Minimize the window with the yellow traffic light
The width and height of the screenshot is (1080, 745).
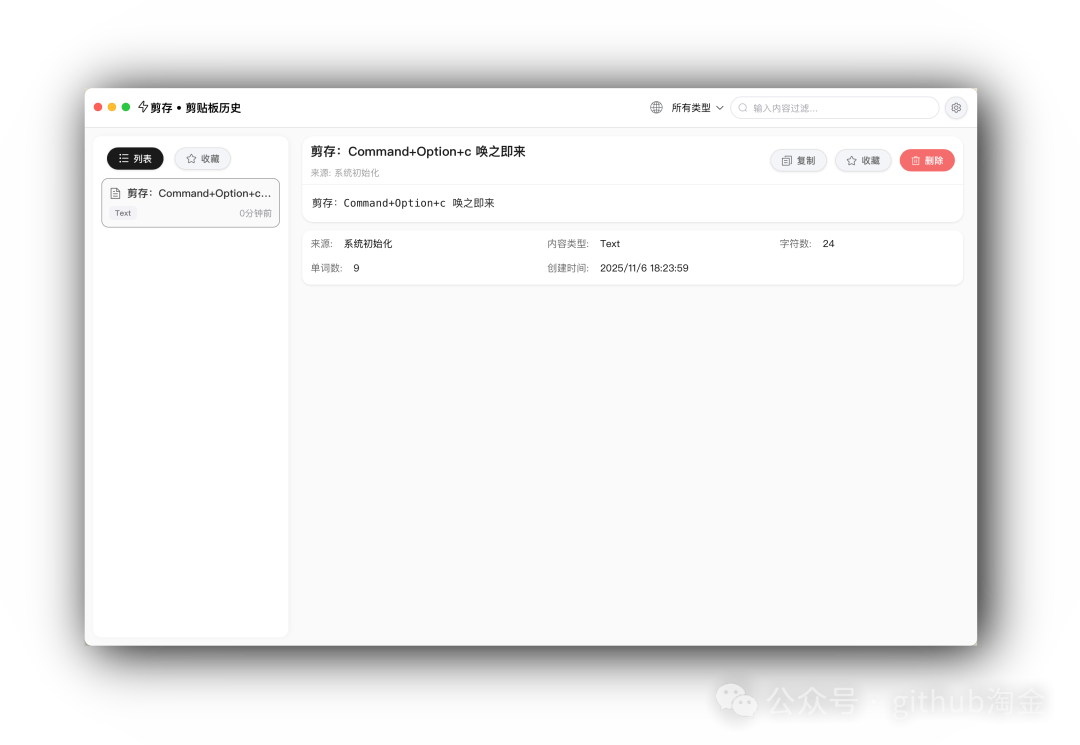(x=111, y=106)
